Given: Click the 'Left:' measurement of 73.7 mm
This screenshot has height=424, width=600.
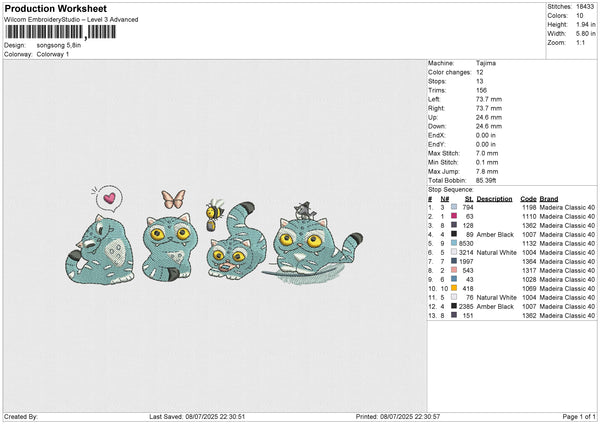Looking at the screenshot, I should [x=489, y=99].
